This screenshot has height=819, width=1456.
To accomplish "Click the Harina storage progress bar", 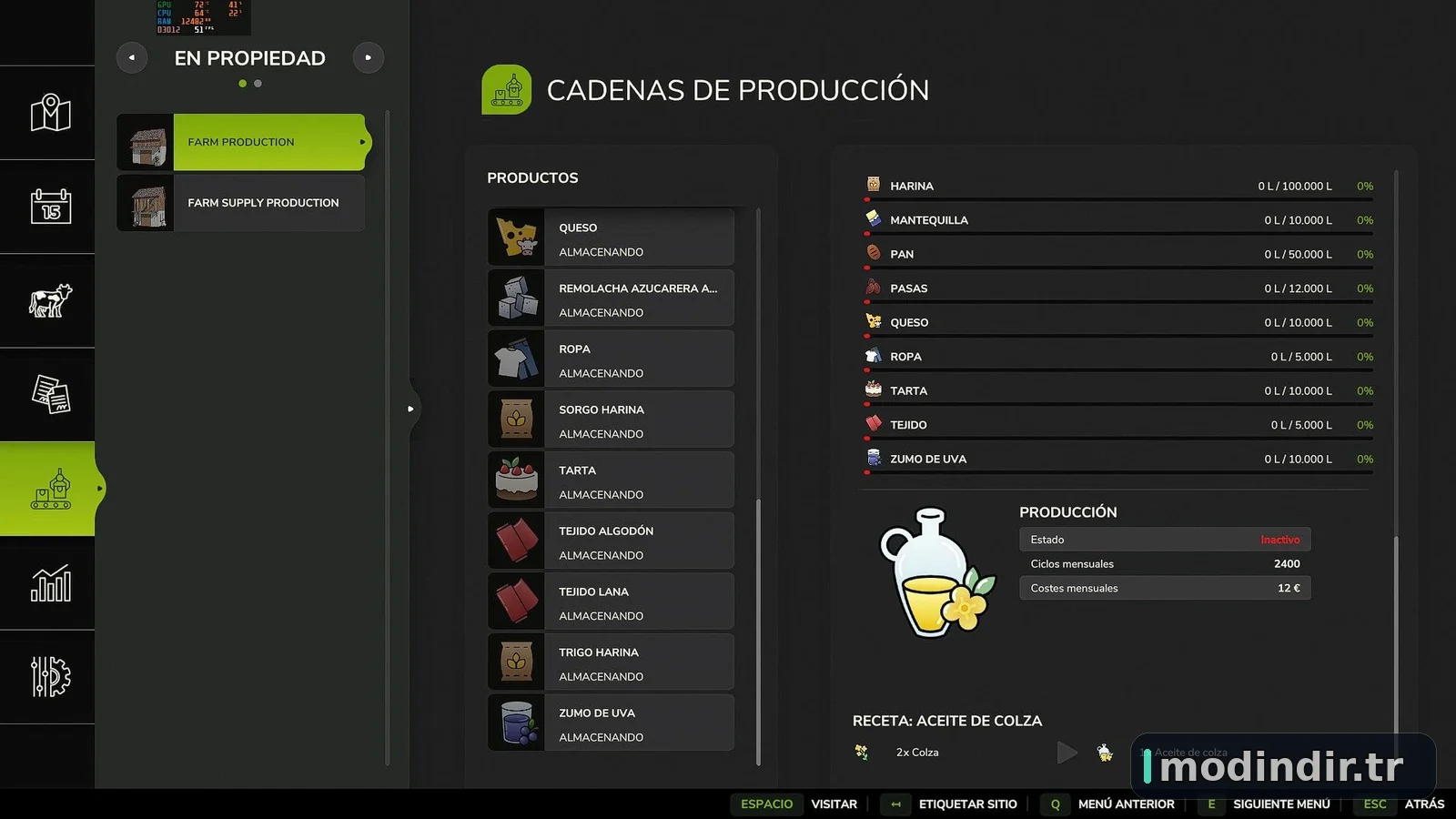I will 1118,199.
